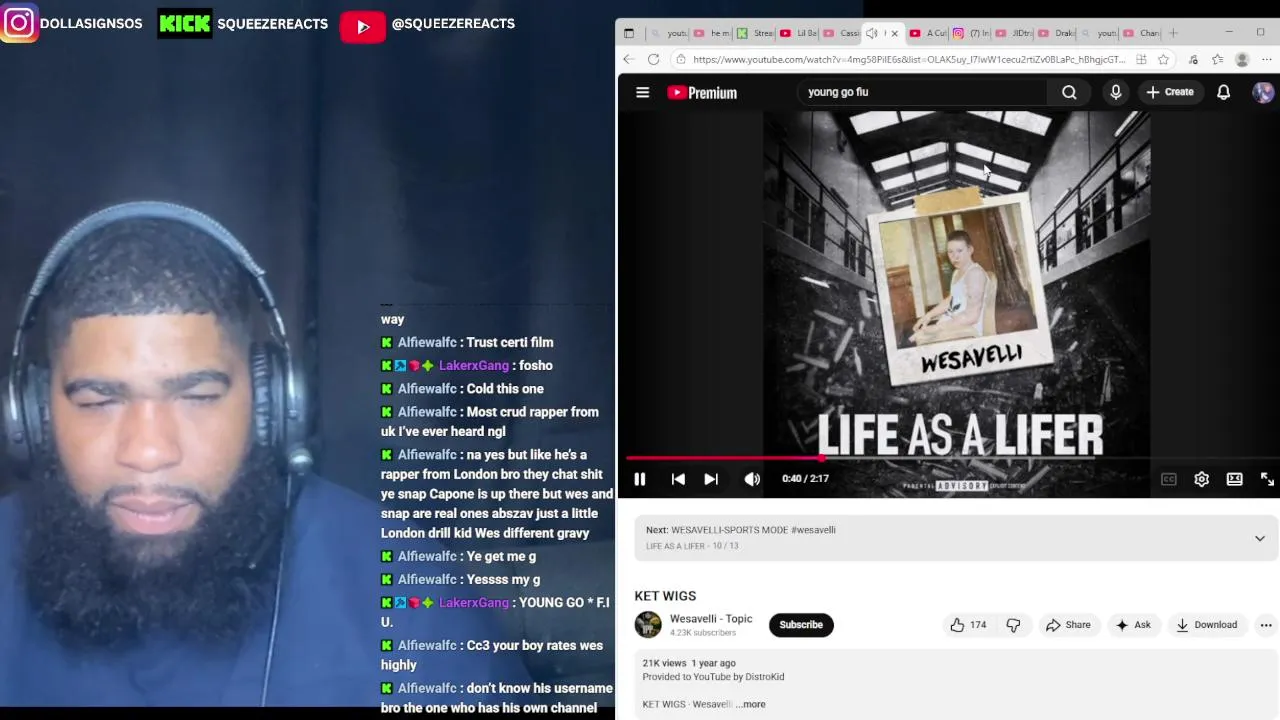The image size is (1280, 720).
Task: Focus the YouTube search box
Action: [x=920, y=92]
